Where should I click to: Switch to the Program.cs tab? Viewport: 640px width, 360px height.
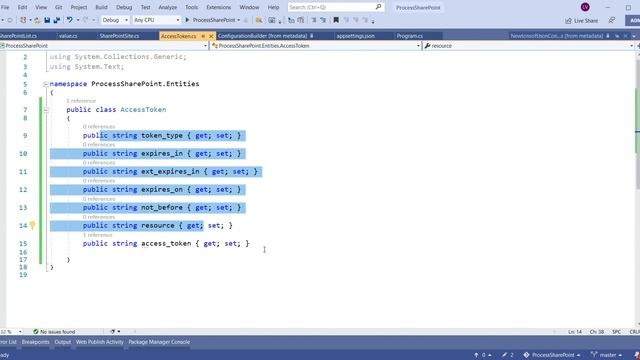[x=410, y=36]
